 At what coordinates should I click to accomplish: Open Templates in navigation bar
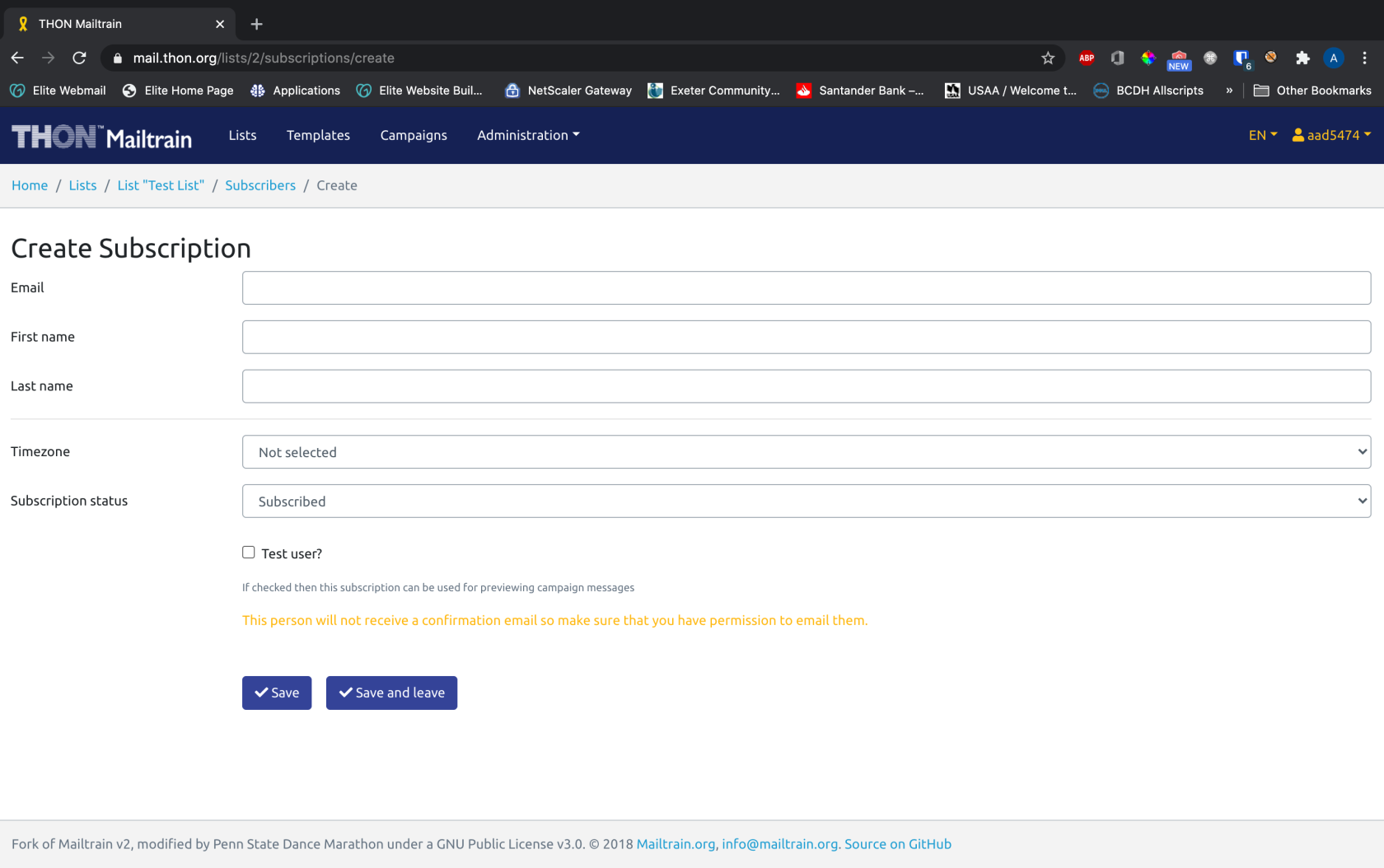(318, 135)
